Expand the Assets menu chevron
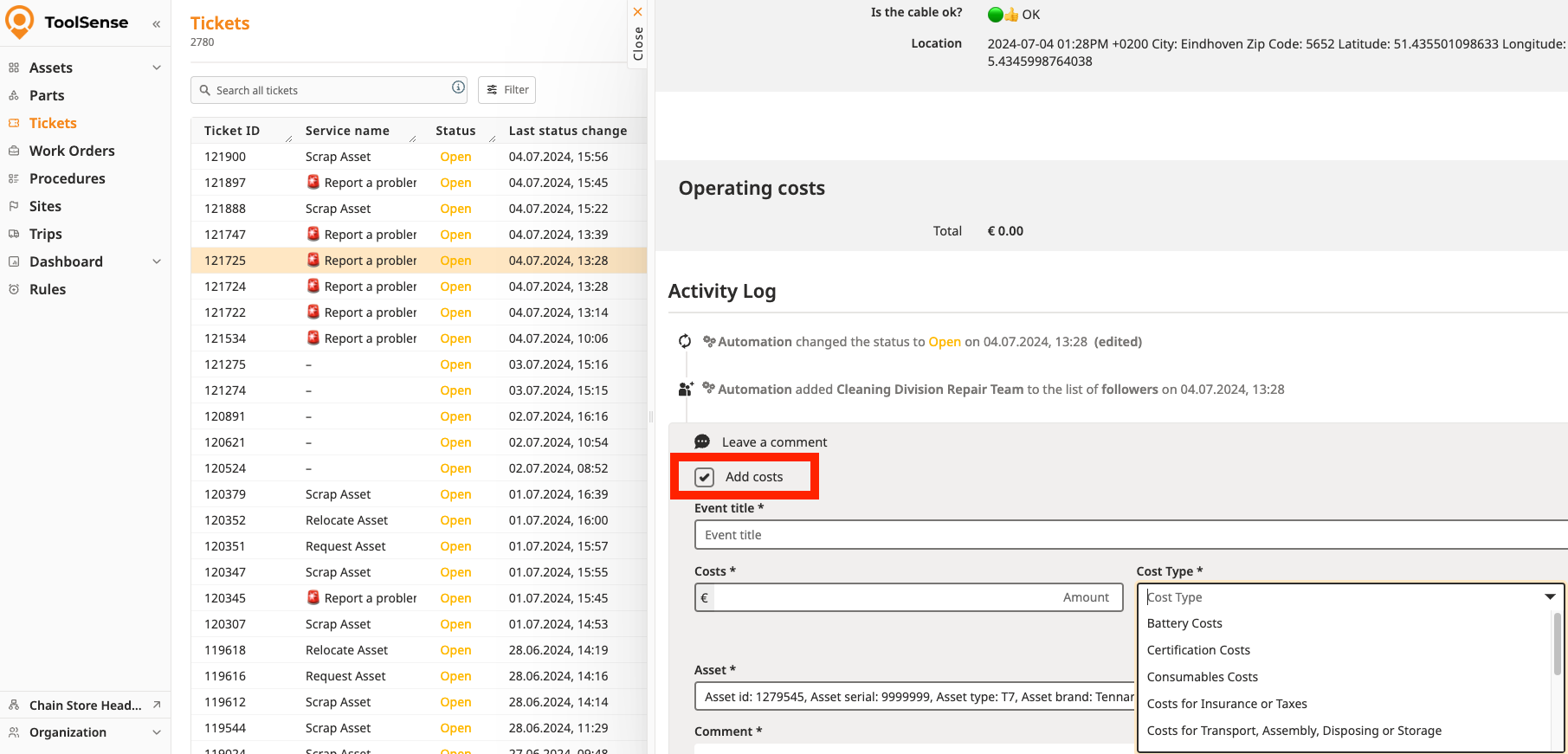The image size is (1568, 754). pyautogui.click(x=157, y=68)
